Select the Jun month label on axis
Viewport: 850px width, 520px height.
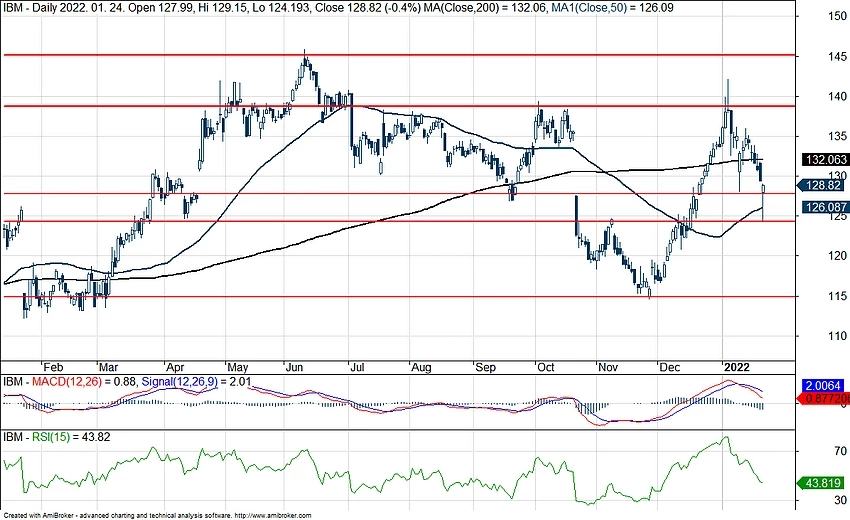[x=294, y=368]
